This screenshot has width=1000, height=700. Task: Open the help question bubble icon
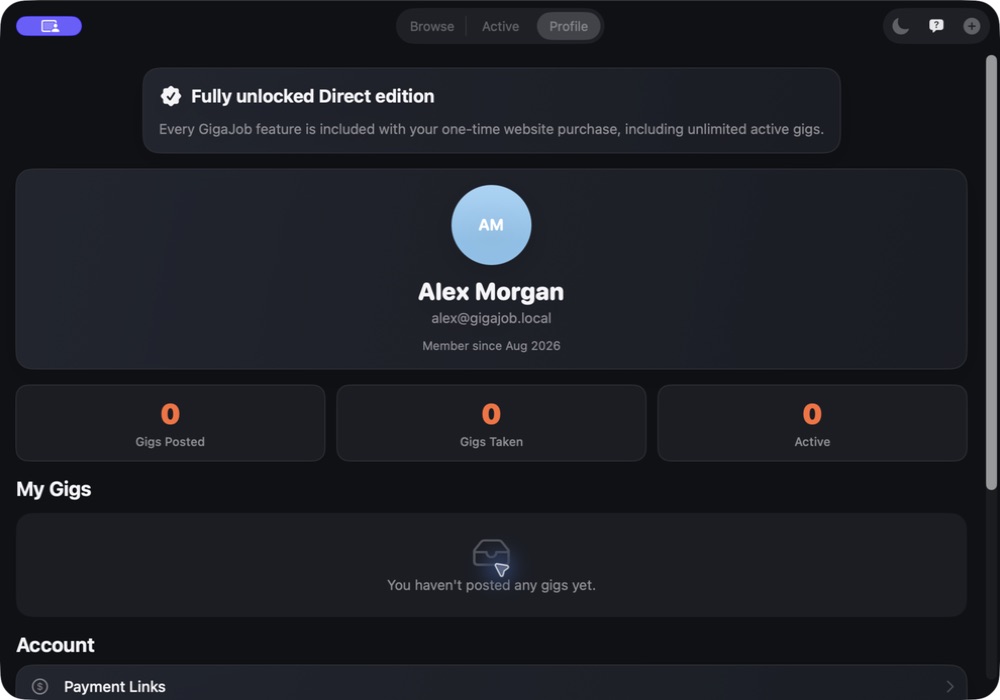point(936,26)
